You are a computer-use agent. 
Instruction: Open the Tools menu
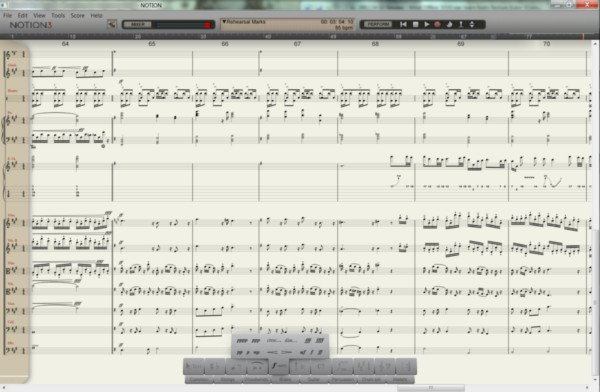tap(58, 15)
